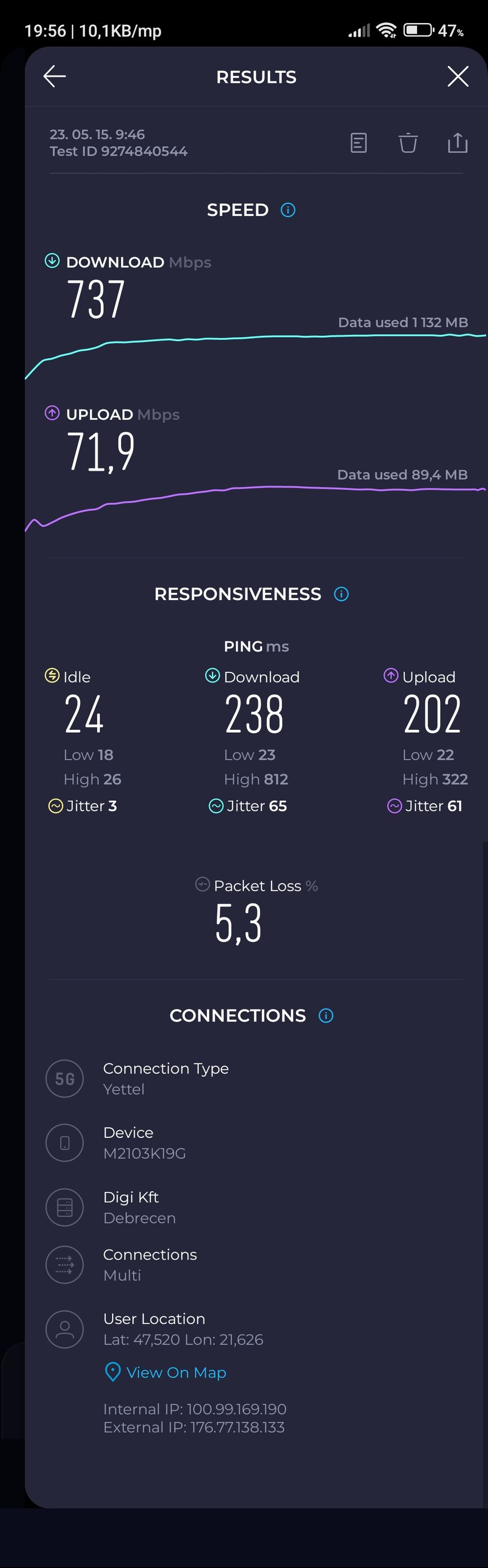Tap the Packet Loss value
Viewport: 488px width, 1568px height.
coord(238,923)
